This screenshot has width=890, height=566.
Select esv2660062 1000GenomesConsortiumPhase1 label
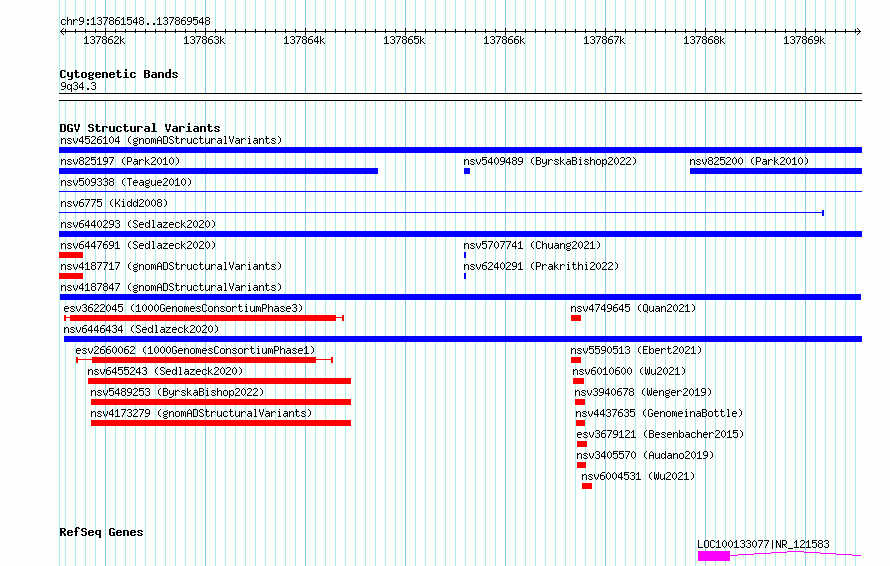click(195, 350)
